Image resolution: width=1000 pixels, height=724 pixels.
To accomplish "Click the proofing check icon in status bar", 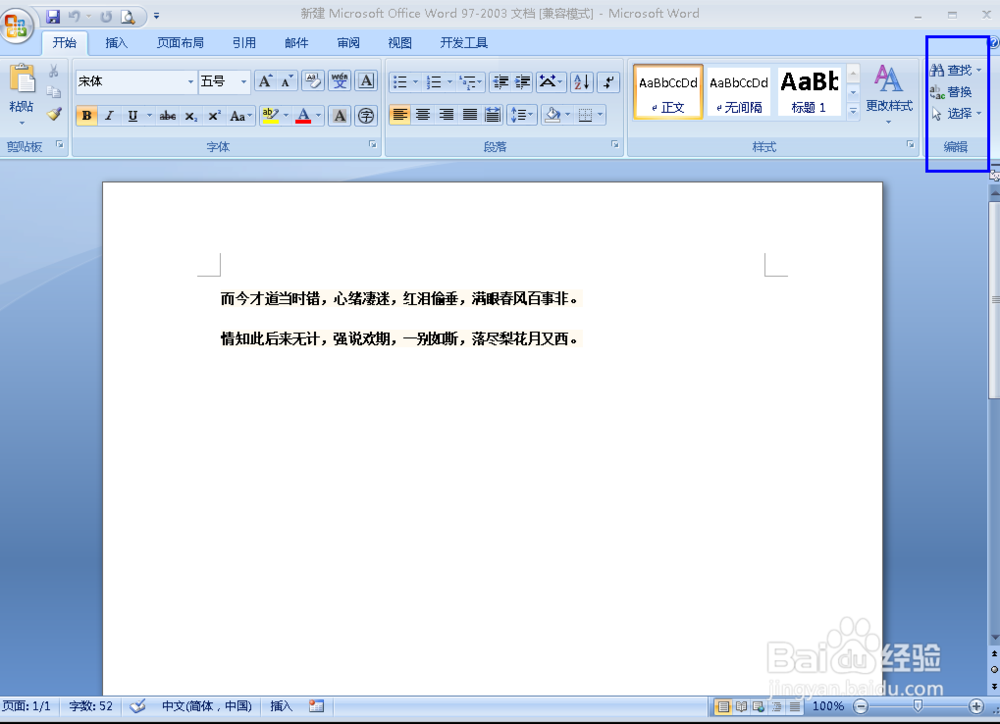I will tap(138, 706).
